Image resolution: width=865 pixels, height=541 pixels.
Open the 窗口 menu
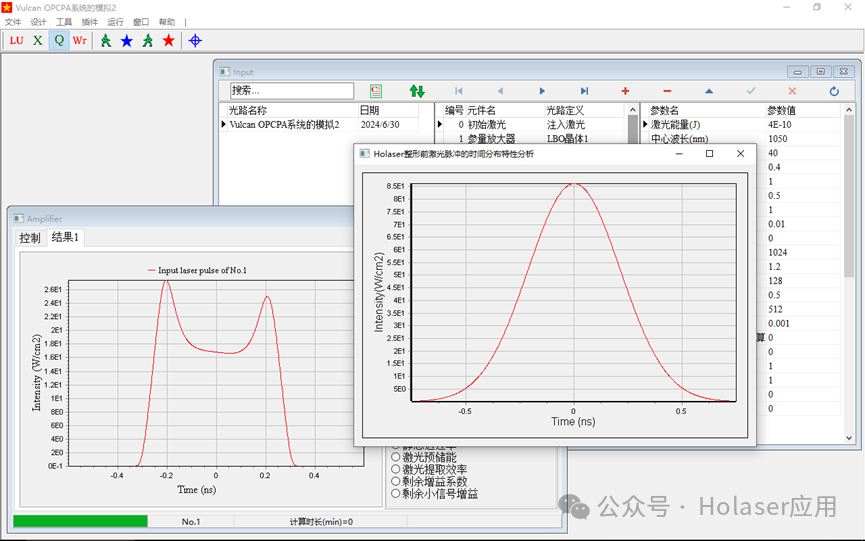[141, 22]
